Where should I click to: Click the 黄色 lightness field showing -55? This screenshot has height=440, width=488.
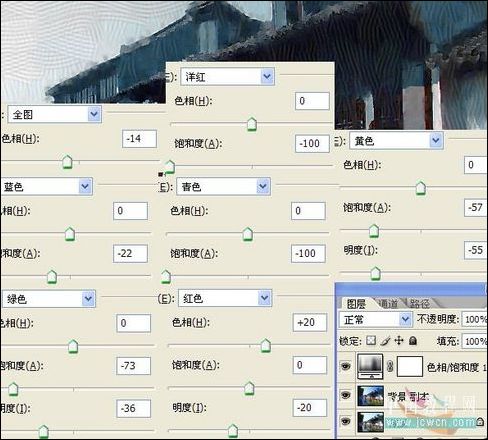(x=475, y=250)
